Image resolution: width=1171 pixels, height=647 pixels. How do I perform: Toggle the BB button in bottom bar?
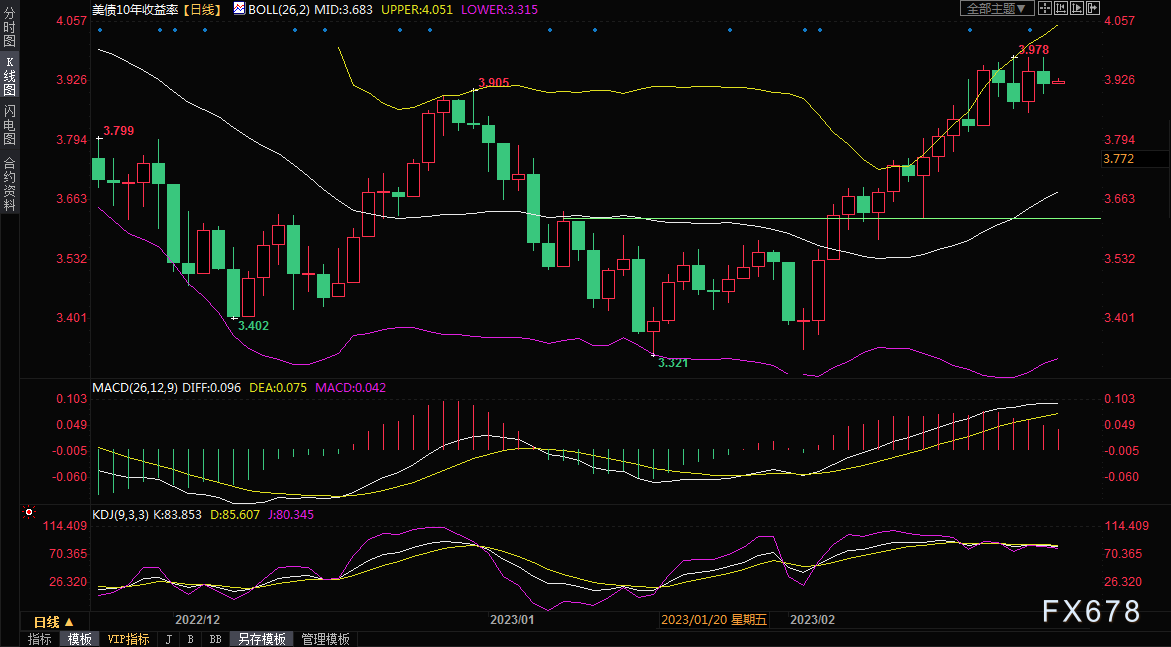[215, 639]
